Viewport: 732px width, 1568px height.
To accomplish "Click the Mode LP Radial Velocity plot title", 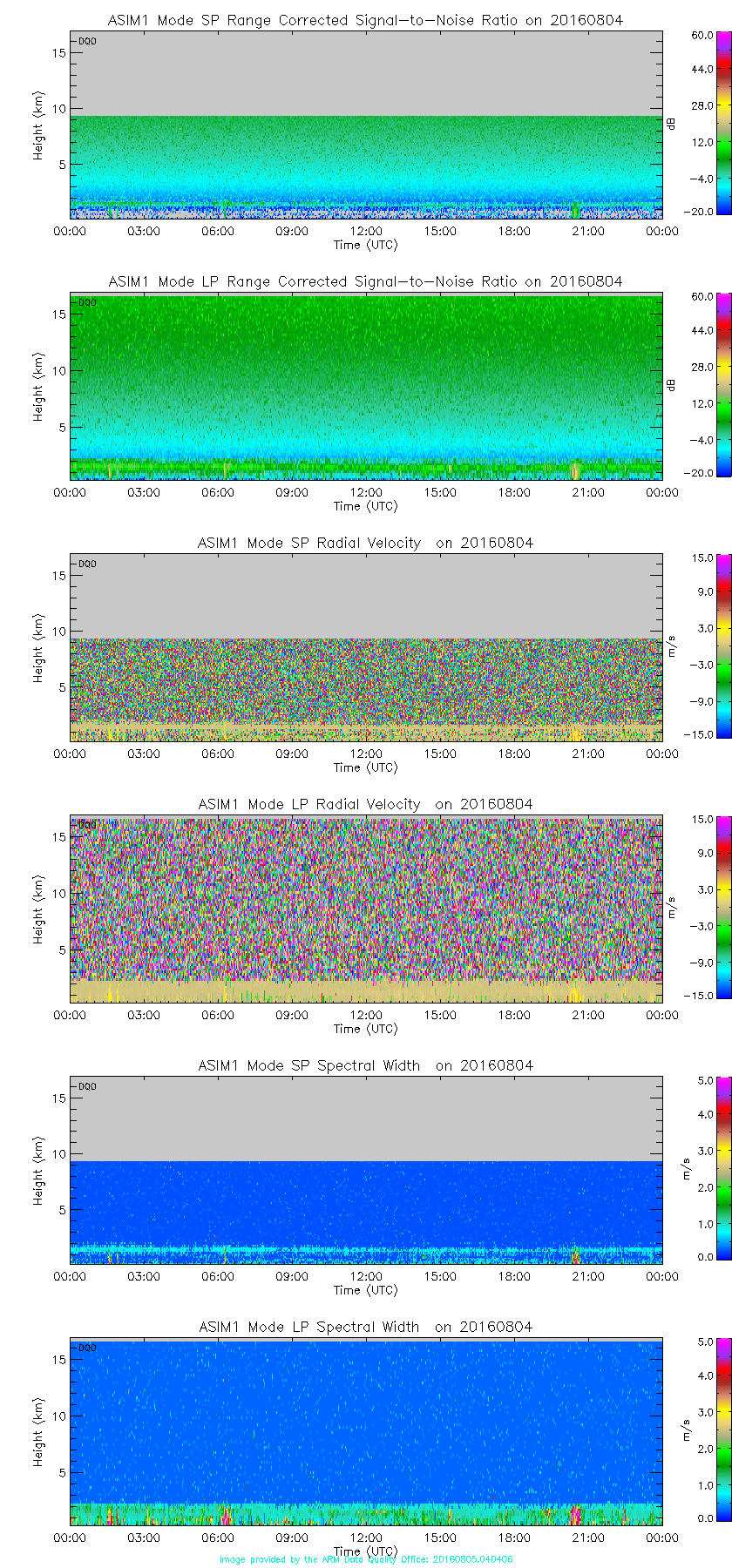I will 365,804.
